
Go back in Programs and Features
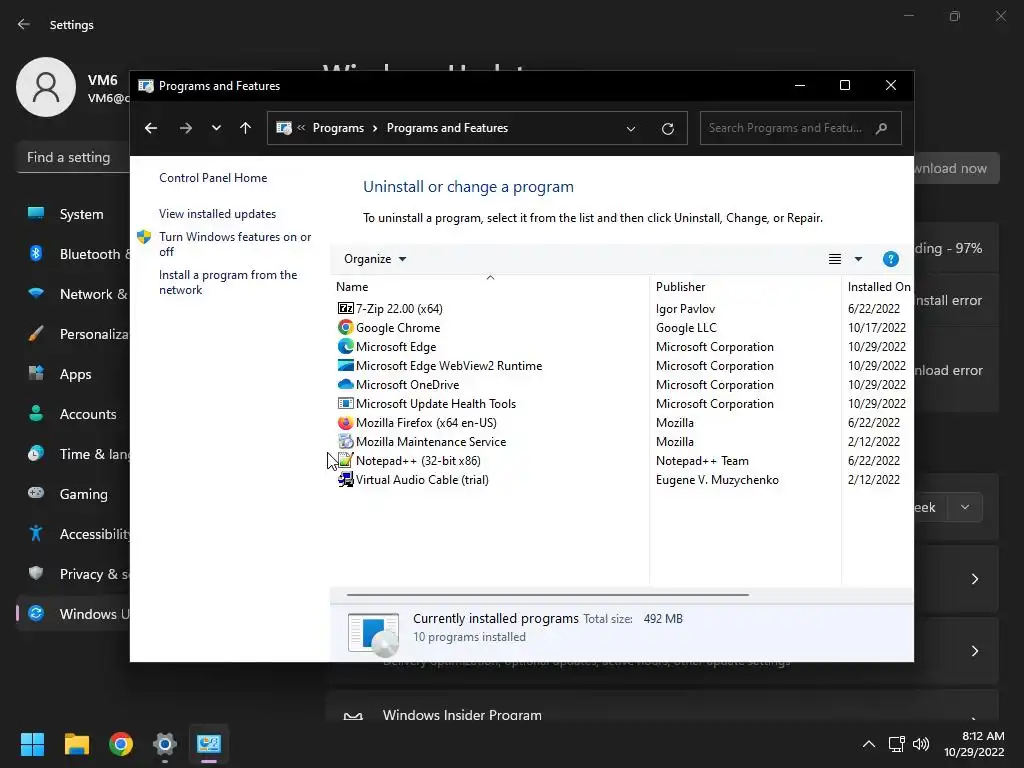coord(151,128)
